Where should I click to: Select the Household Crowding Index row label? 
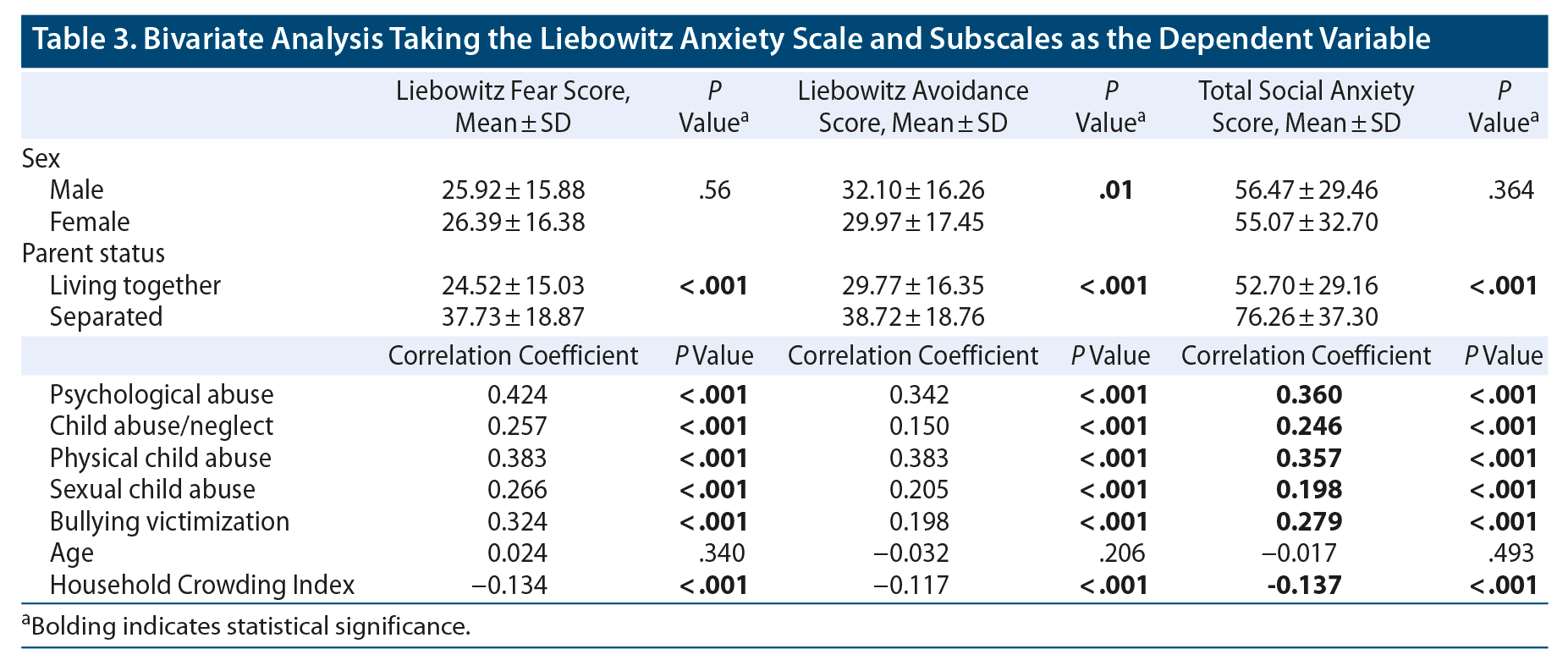tap(201, 585)
